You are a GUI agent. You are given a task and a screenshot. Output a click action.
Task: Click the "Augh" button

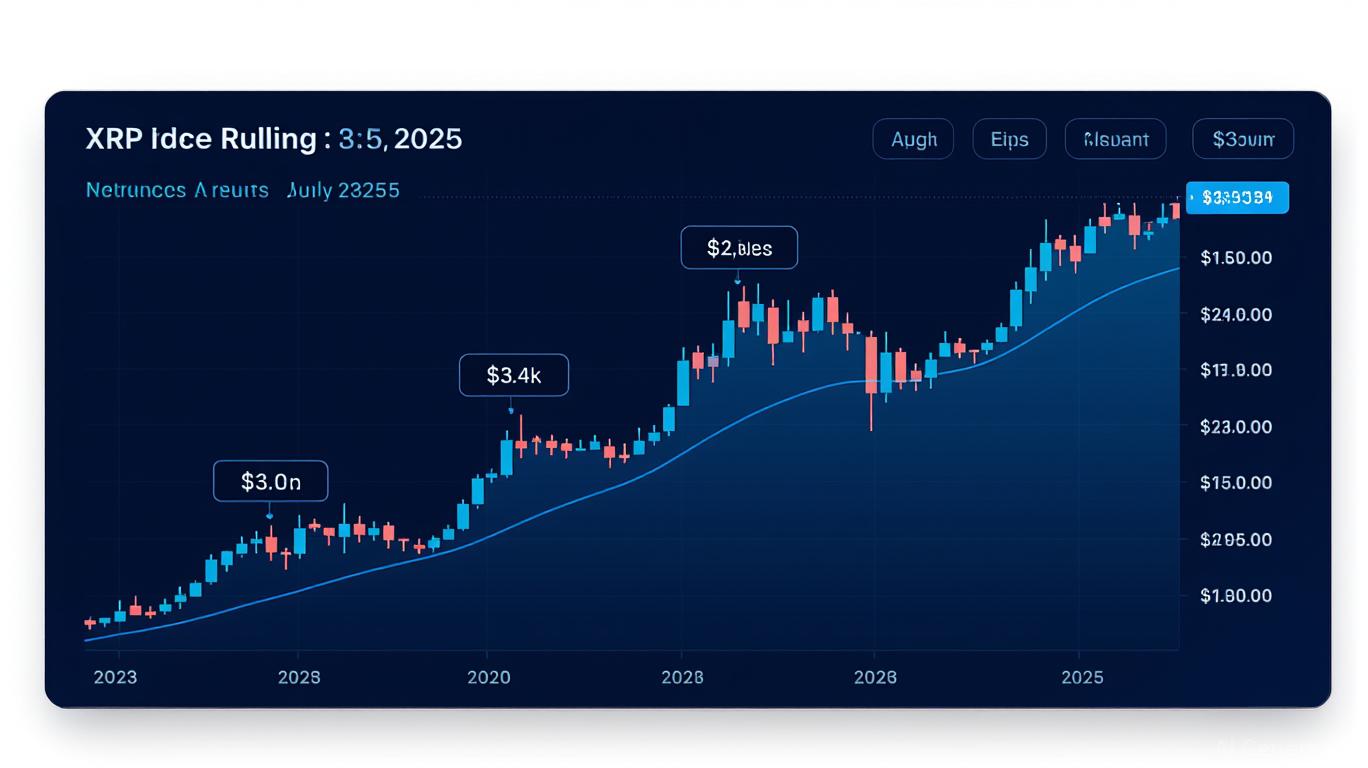[913, 139]
